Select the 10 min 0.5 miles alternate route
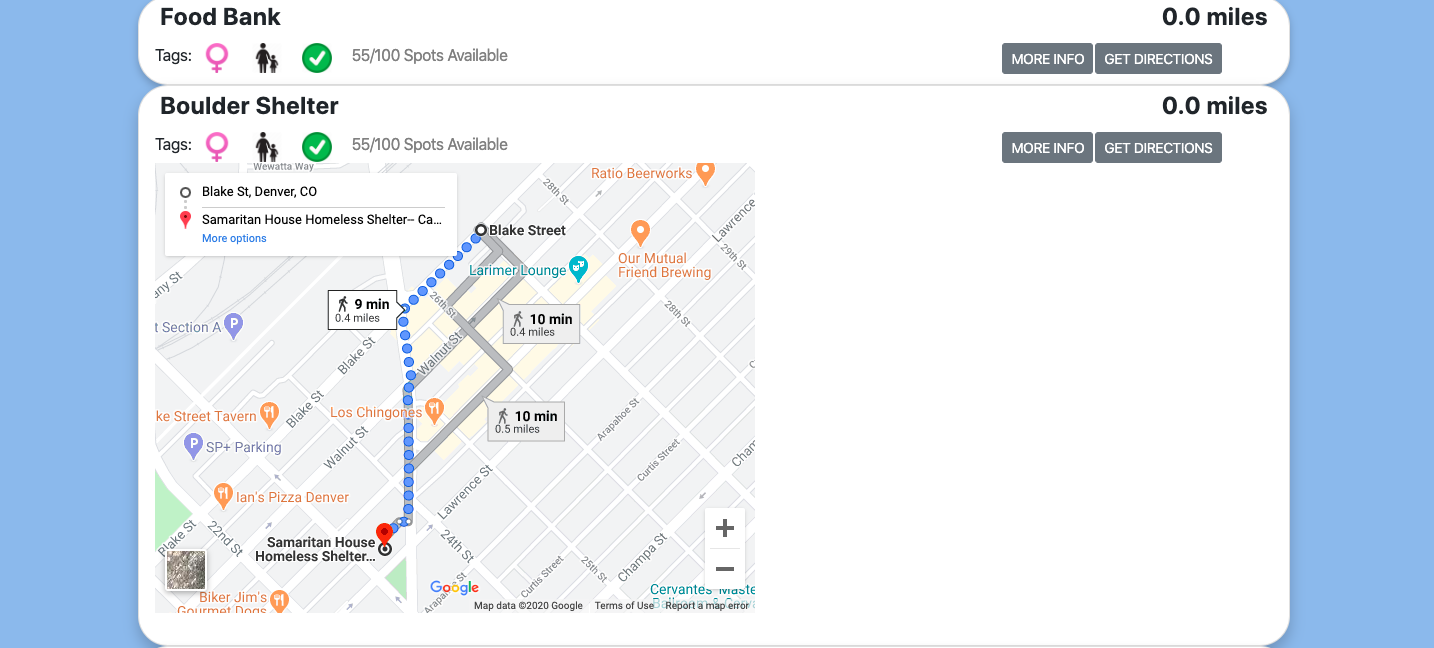This screenshot has width=1434, height=648. pos(527,421)
